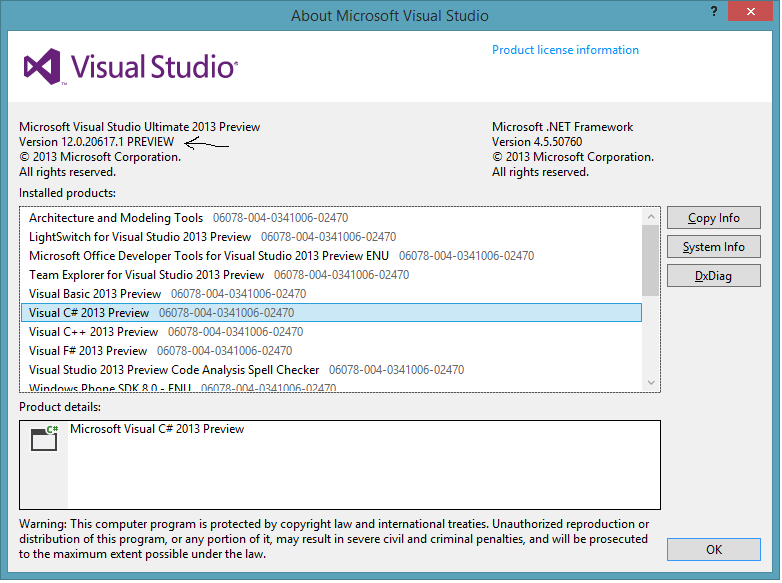This screenshot has width=782, height=583.
Task: Select Visual C# 2013 Preview row
Action: click(x=331, y=313)
